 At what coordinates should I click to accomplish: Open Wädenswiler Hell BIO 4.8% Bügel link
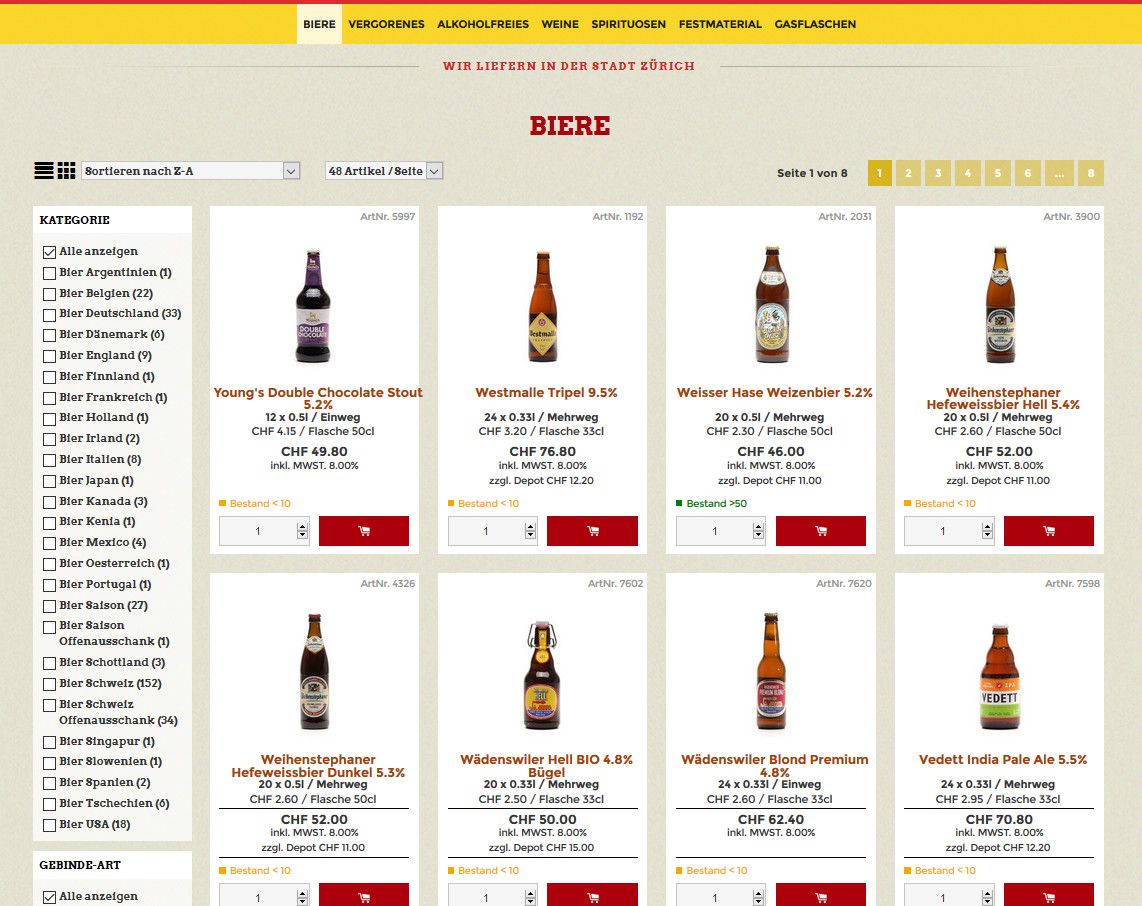click(x=546, y=765)
